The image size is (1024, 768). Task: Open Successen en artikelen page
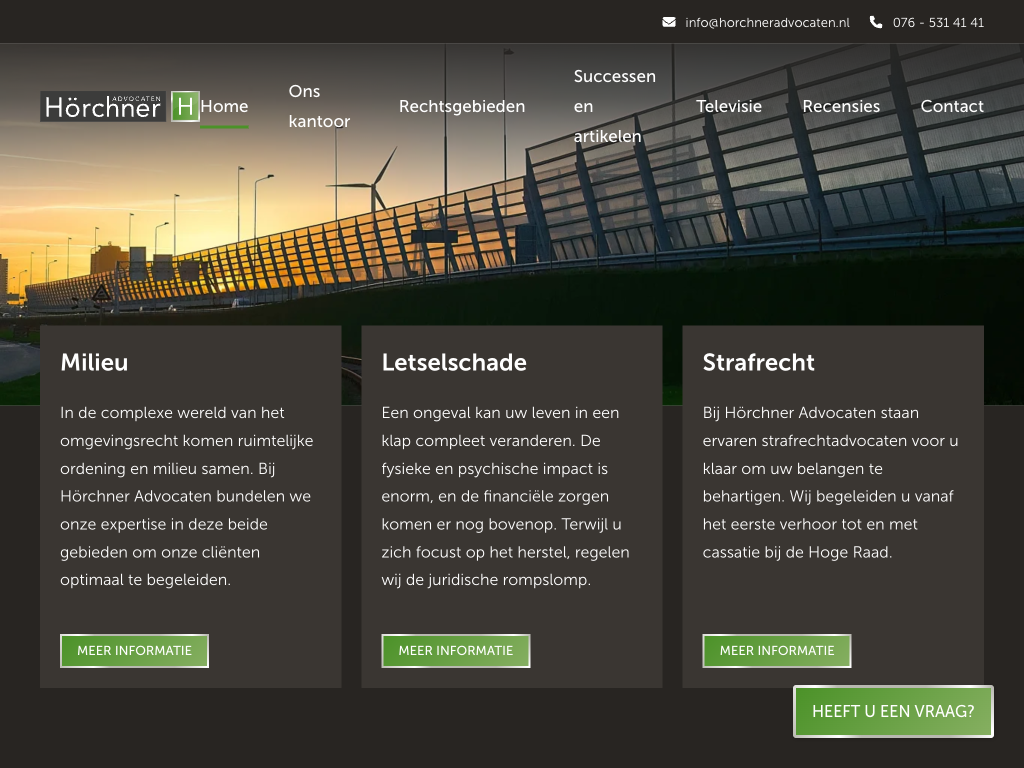coord(614,106)
